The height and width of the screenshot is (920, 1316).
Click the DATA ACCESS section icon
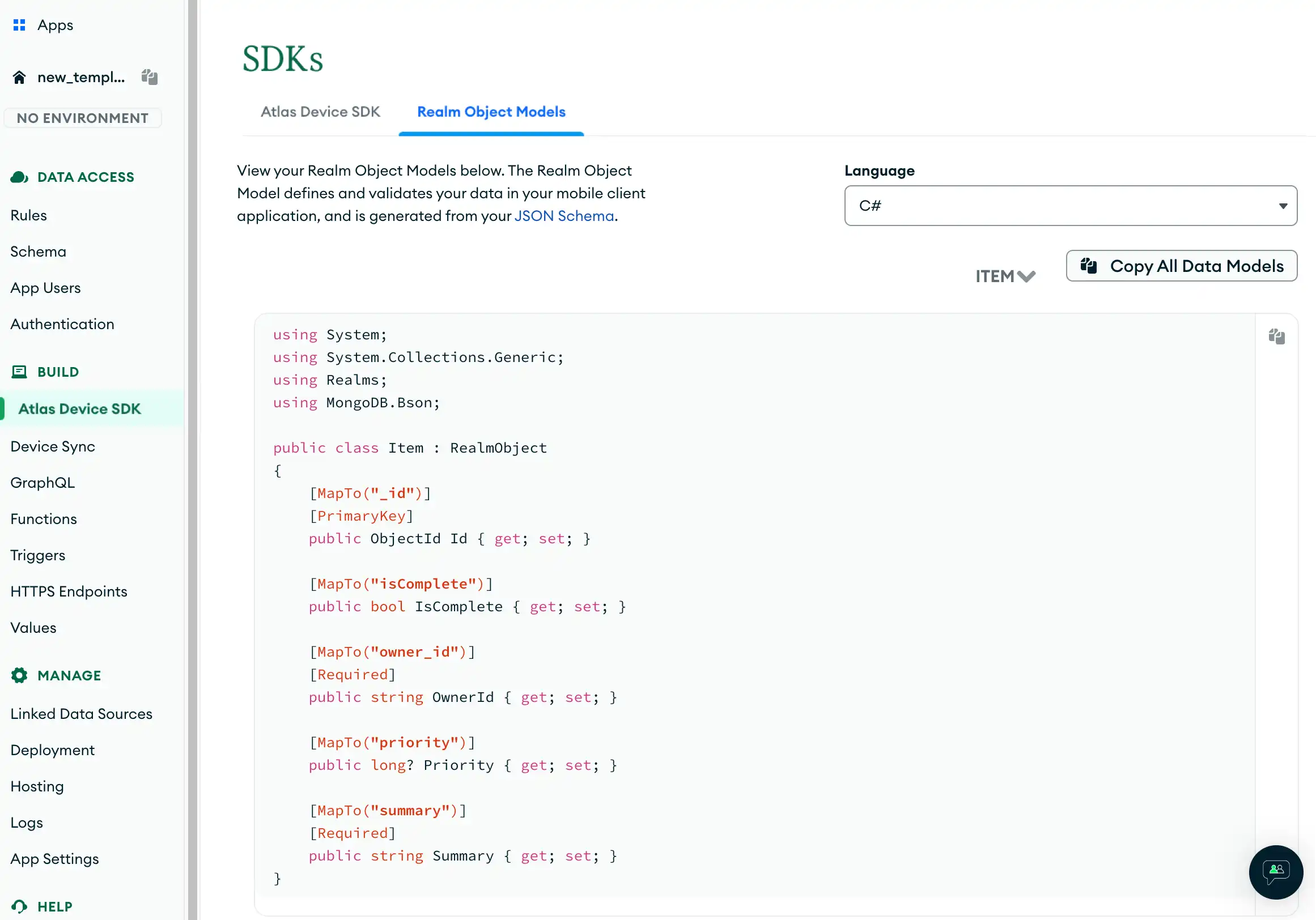pos(19,177)
